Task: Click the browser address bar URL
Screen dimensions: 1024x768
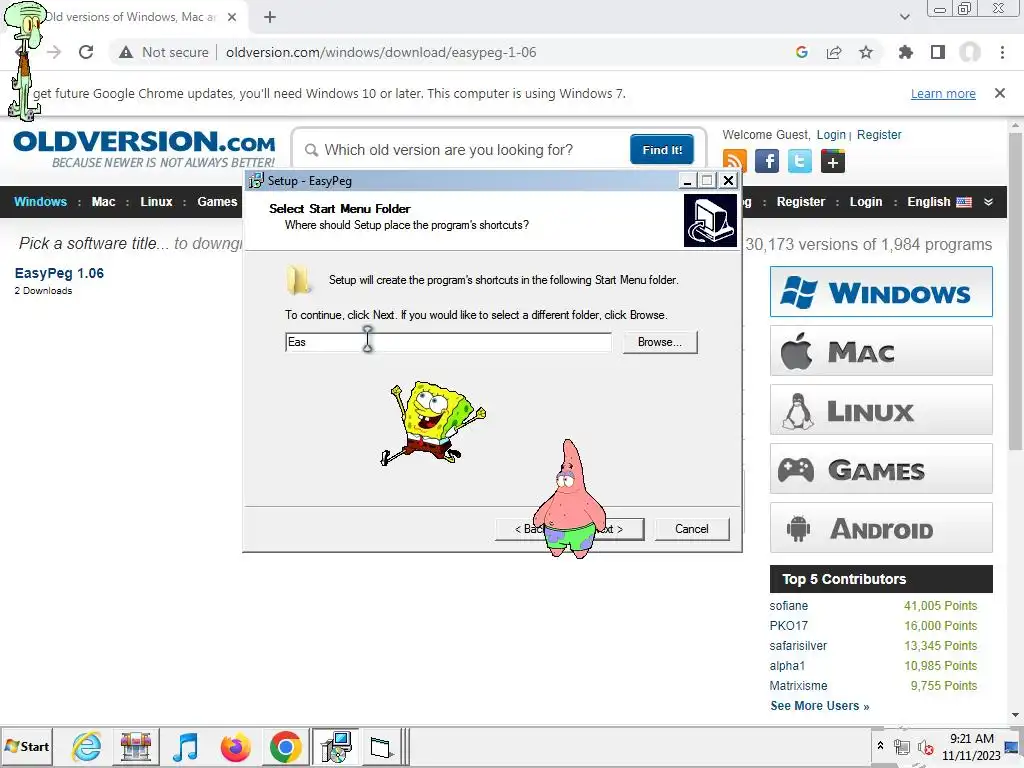Action: pyautogui.click(x=381, y=52)
